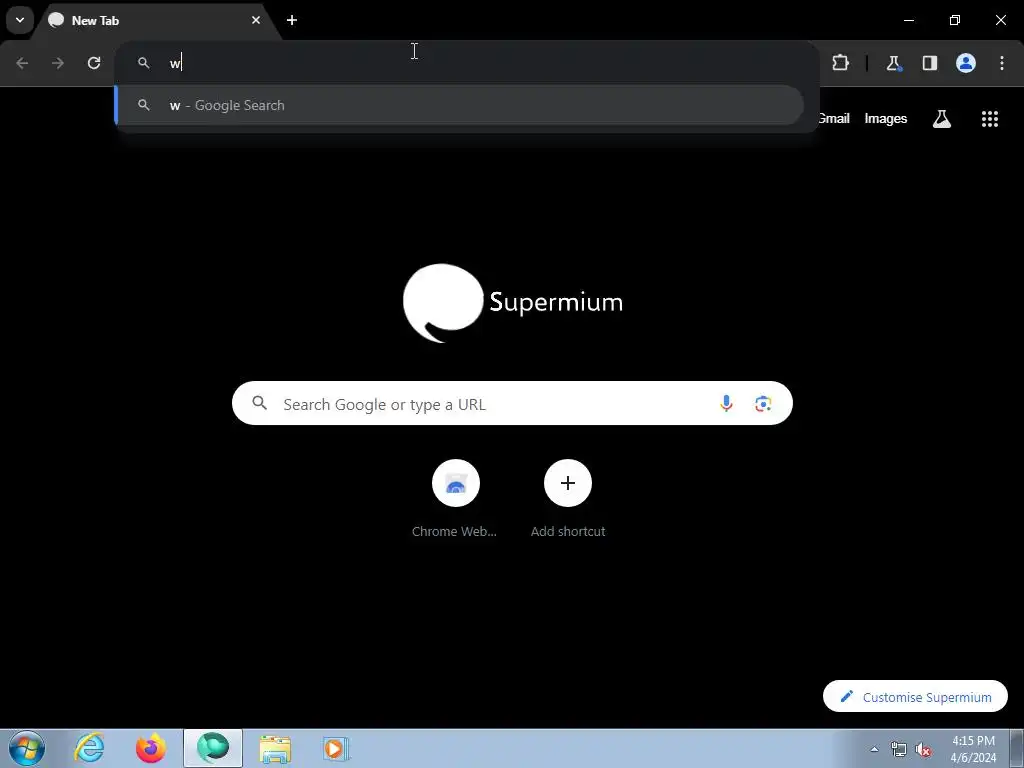Open the clock showing 4:15 PM
Image resolution: width=1024 pixels, height=768 pixels.
(x=973, y=749)
